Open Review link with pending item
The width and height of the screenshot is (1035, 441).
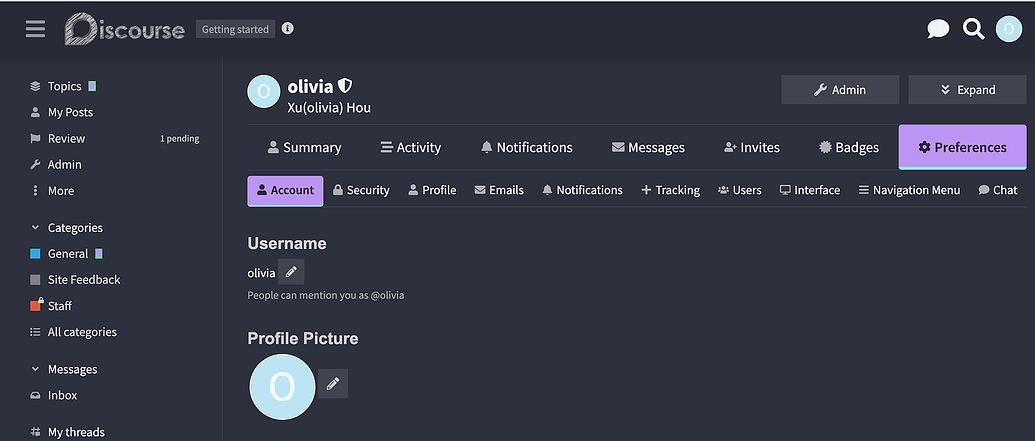tap(67, 138)
